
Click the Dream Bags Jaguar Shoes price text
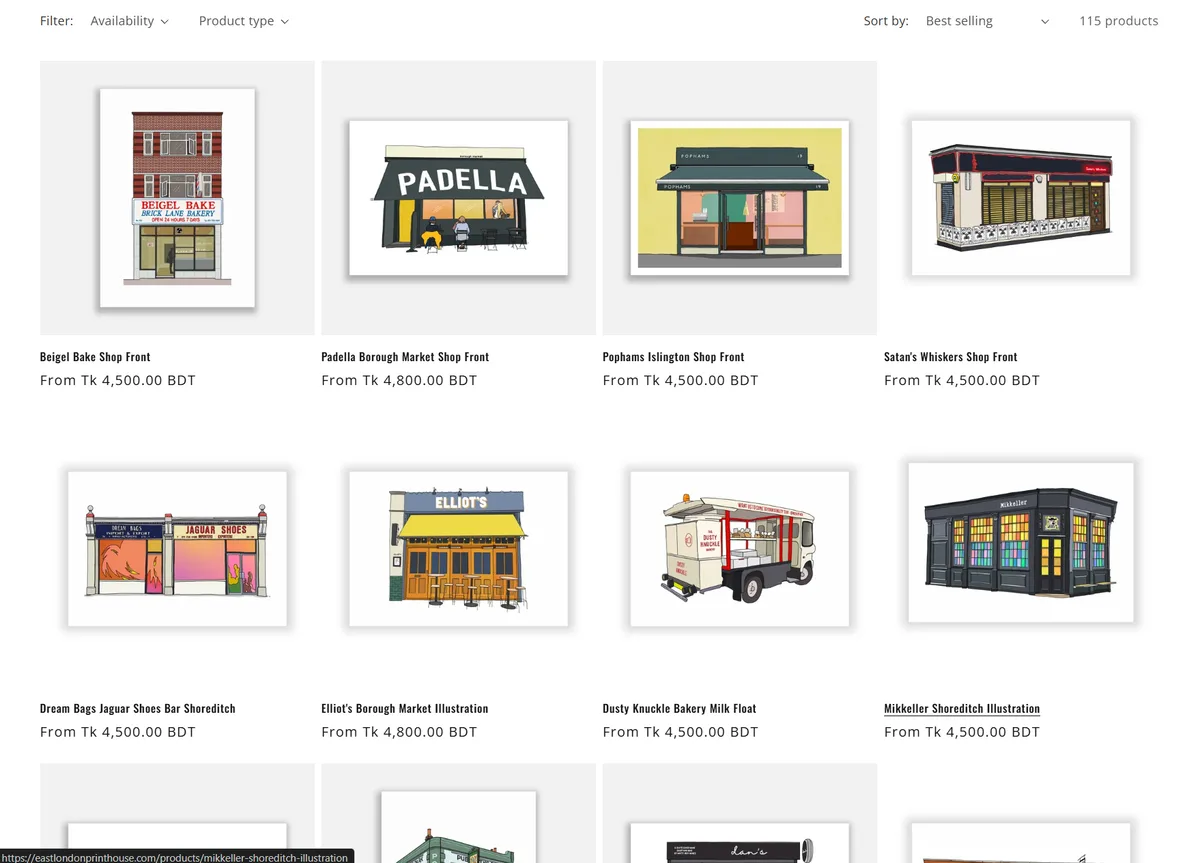118,732
